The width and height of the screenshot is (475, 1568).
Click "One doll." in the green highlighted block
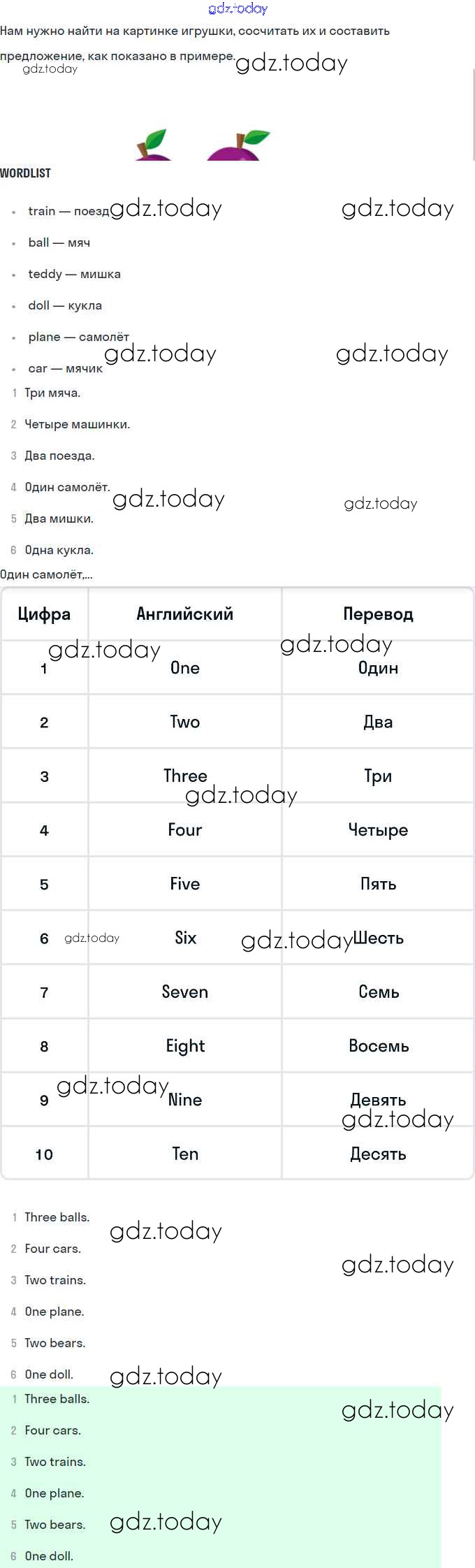point(49,1556)
